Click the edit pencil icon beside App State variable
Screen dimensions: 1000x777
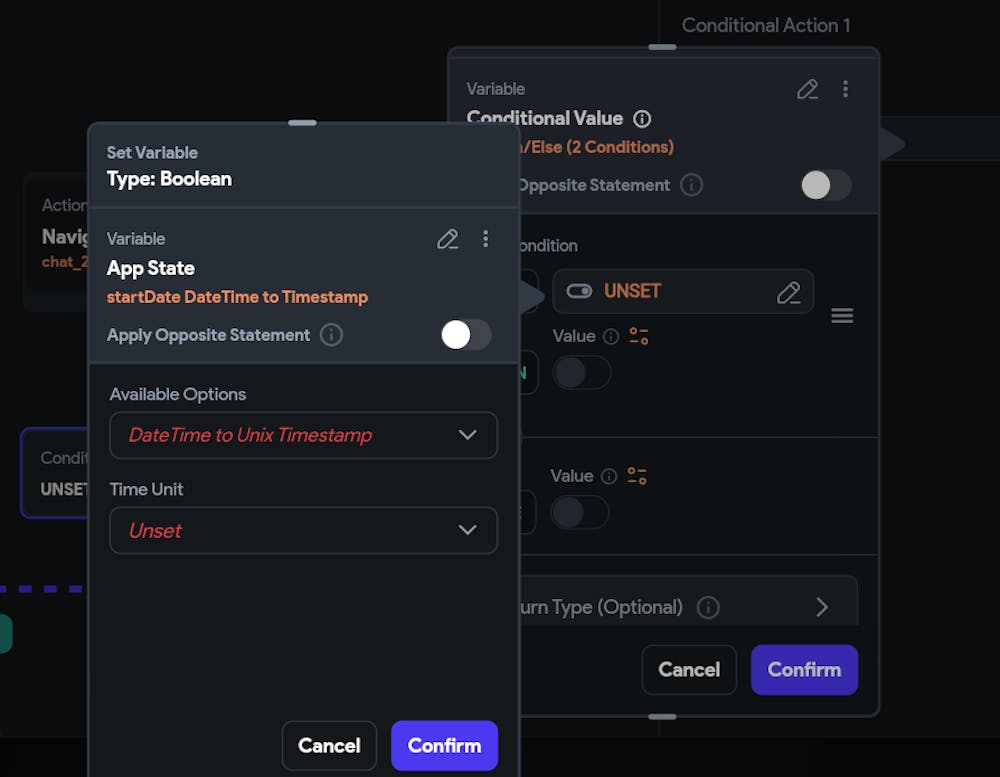point(448,239)
